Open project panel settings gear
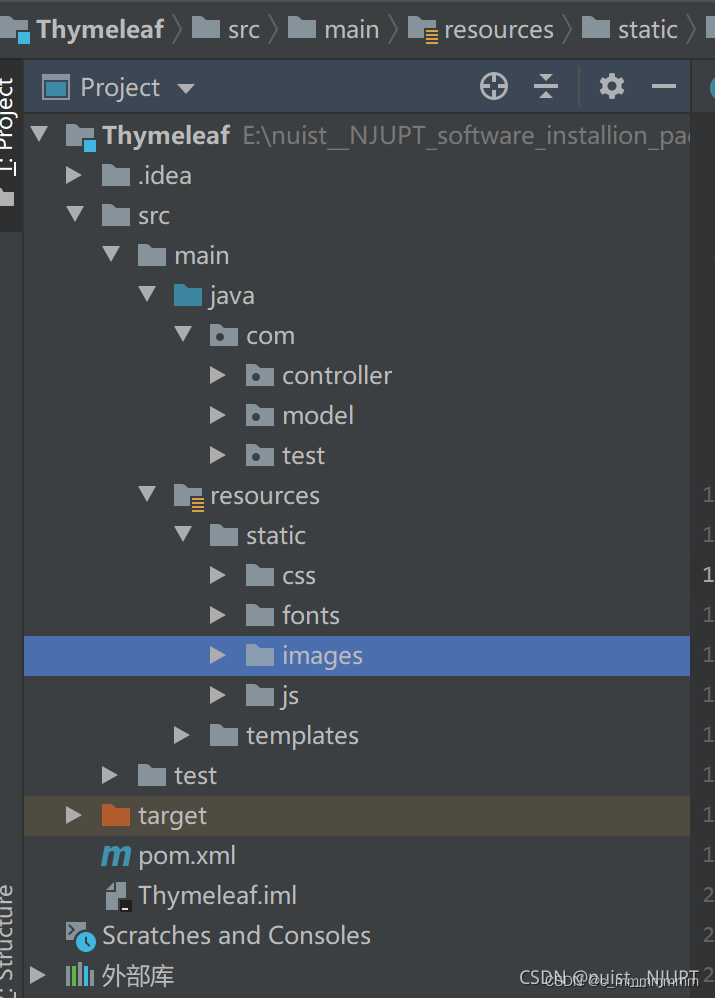Viewport: 715px width, 998px height. click(612, 87)
